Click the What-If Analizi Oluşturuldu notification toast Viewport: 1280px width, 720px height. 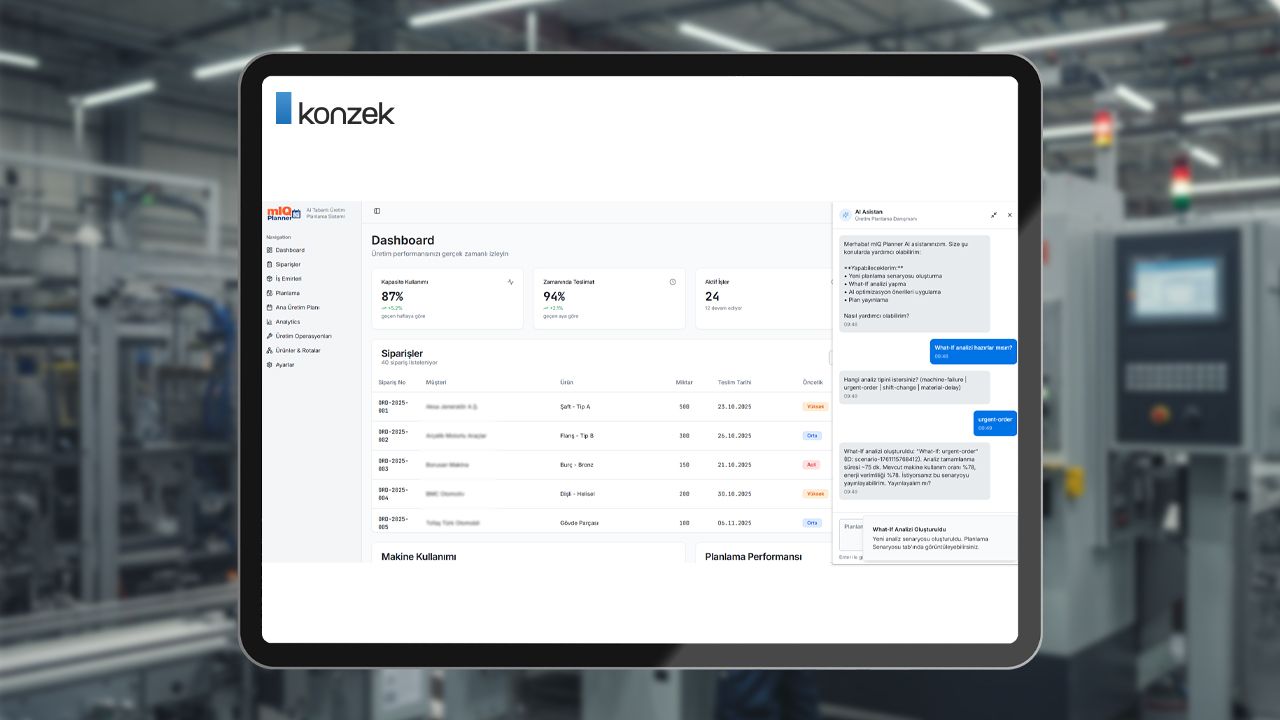tap(939, 538)
